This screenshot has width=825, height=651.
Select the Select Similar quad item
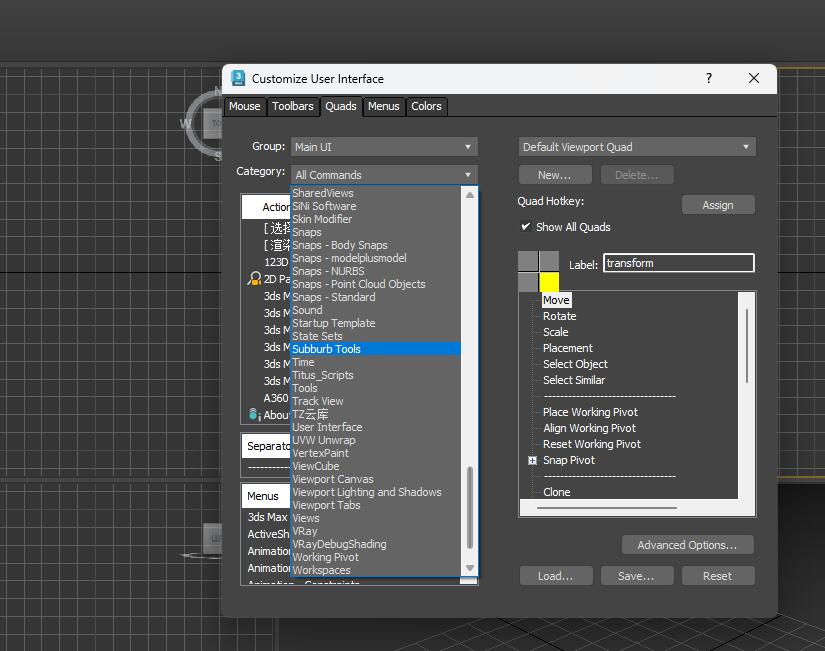[x=574, y=380]
